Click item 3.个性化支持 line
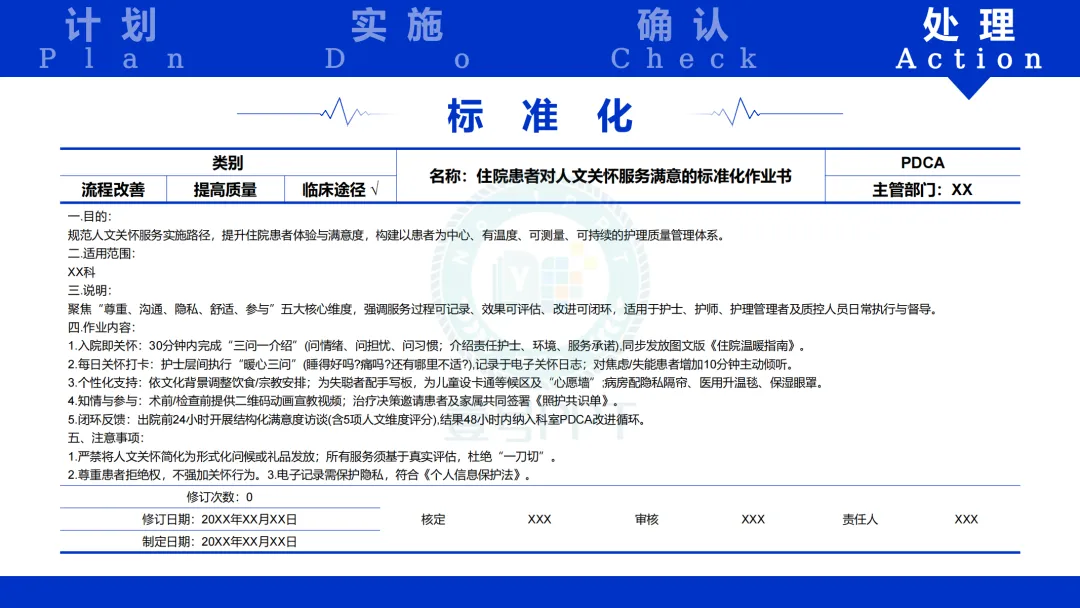The image size is (1080, 608). click(446, 383)
